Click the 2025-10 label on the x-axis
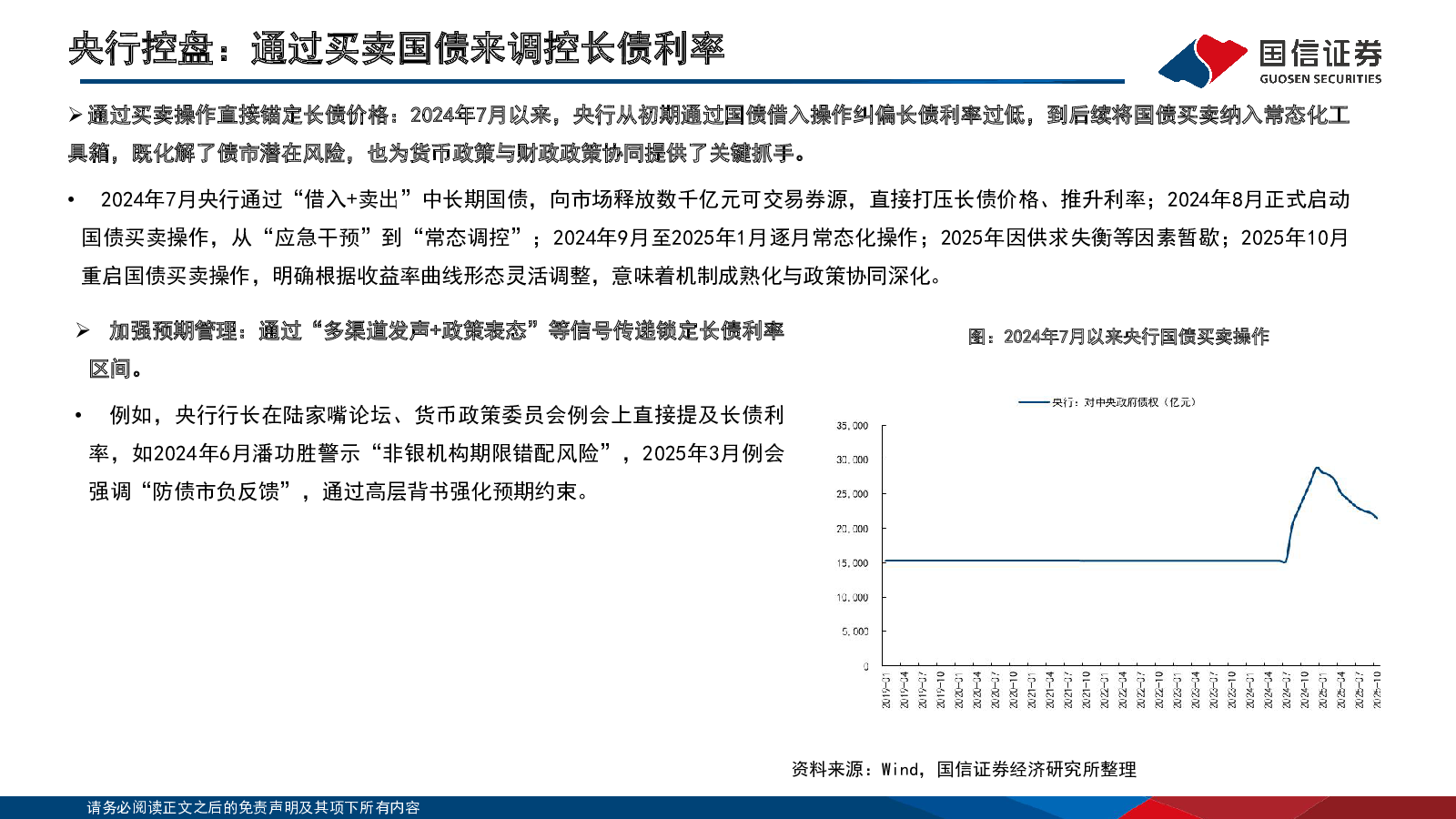This screenshot has width=1456, height=819. pyautogui.click(x=1377, y=690)
